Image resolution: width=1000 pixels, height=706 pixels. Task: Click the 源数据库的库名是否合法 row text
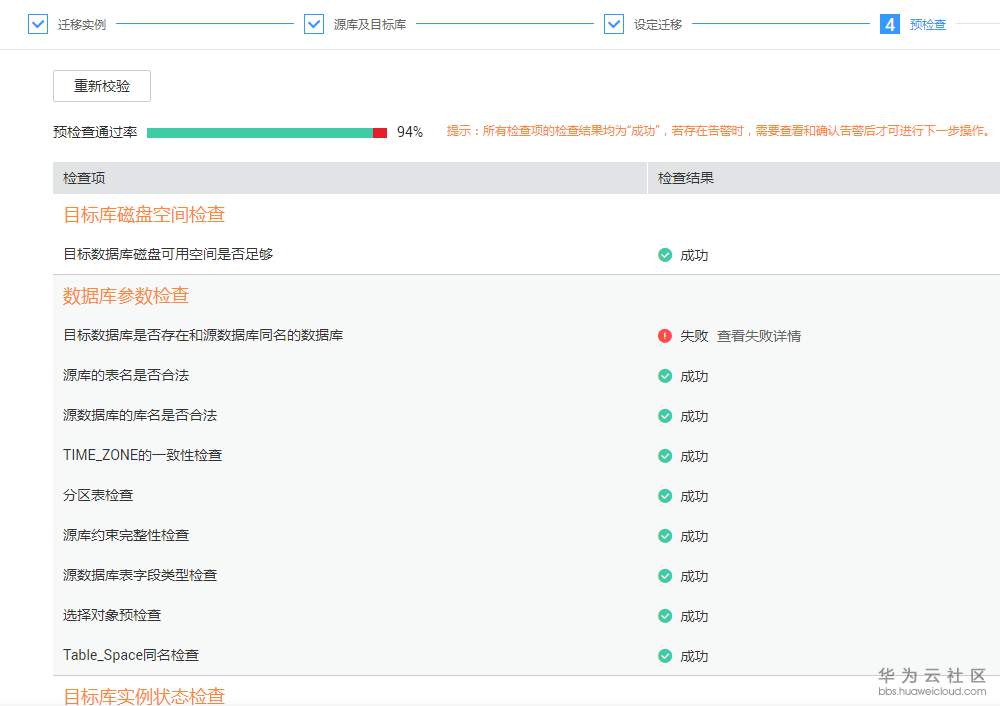[x=140, y=415]
